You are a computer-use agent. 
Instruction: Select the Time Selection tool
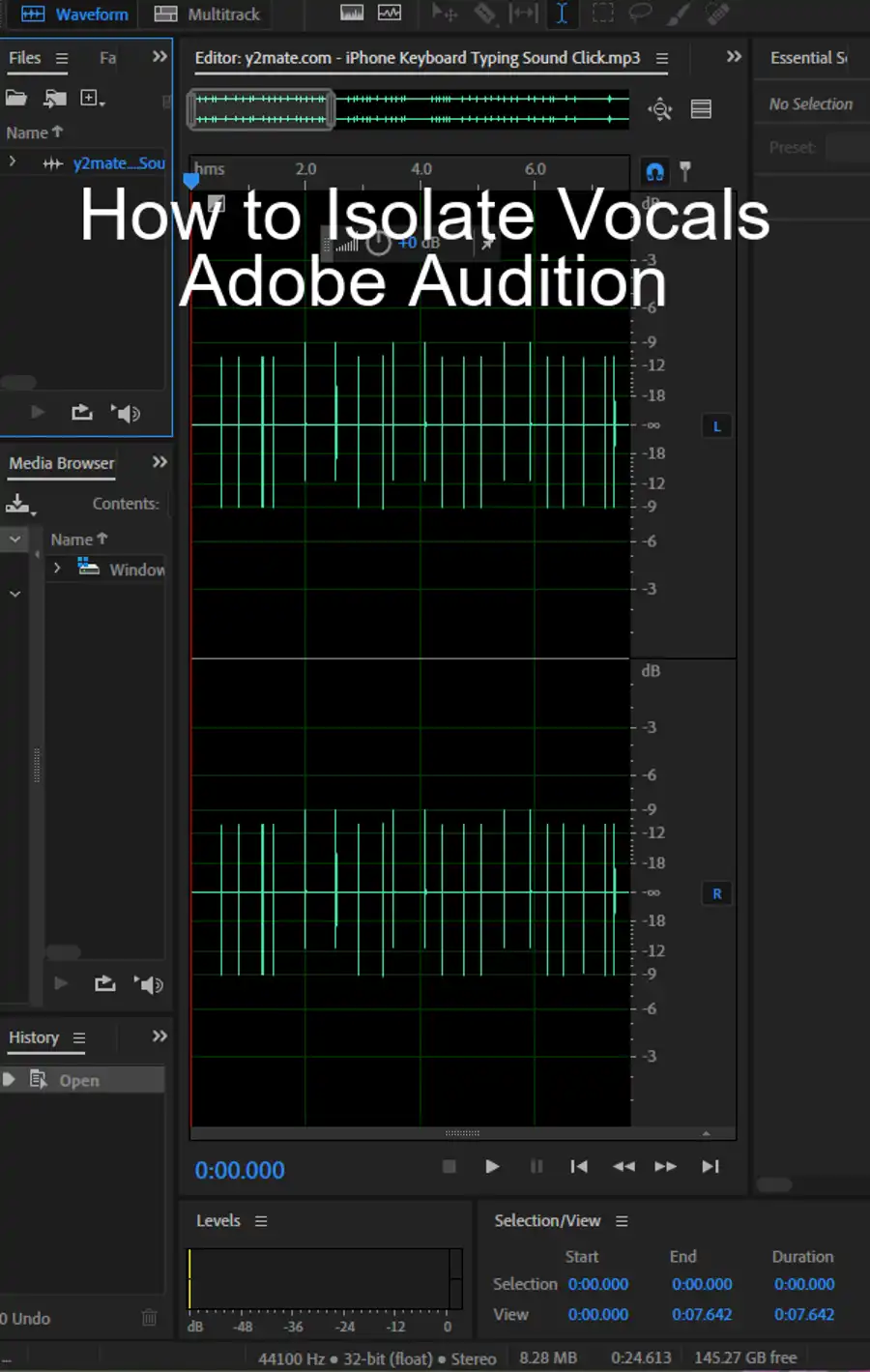coord(562,13)
